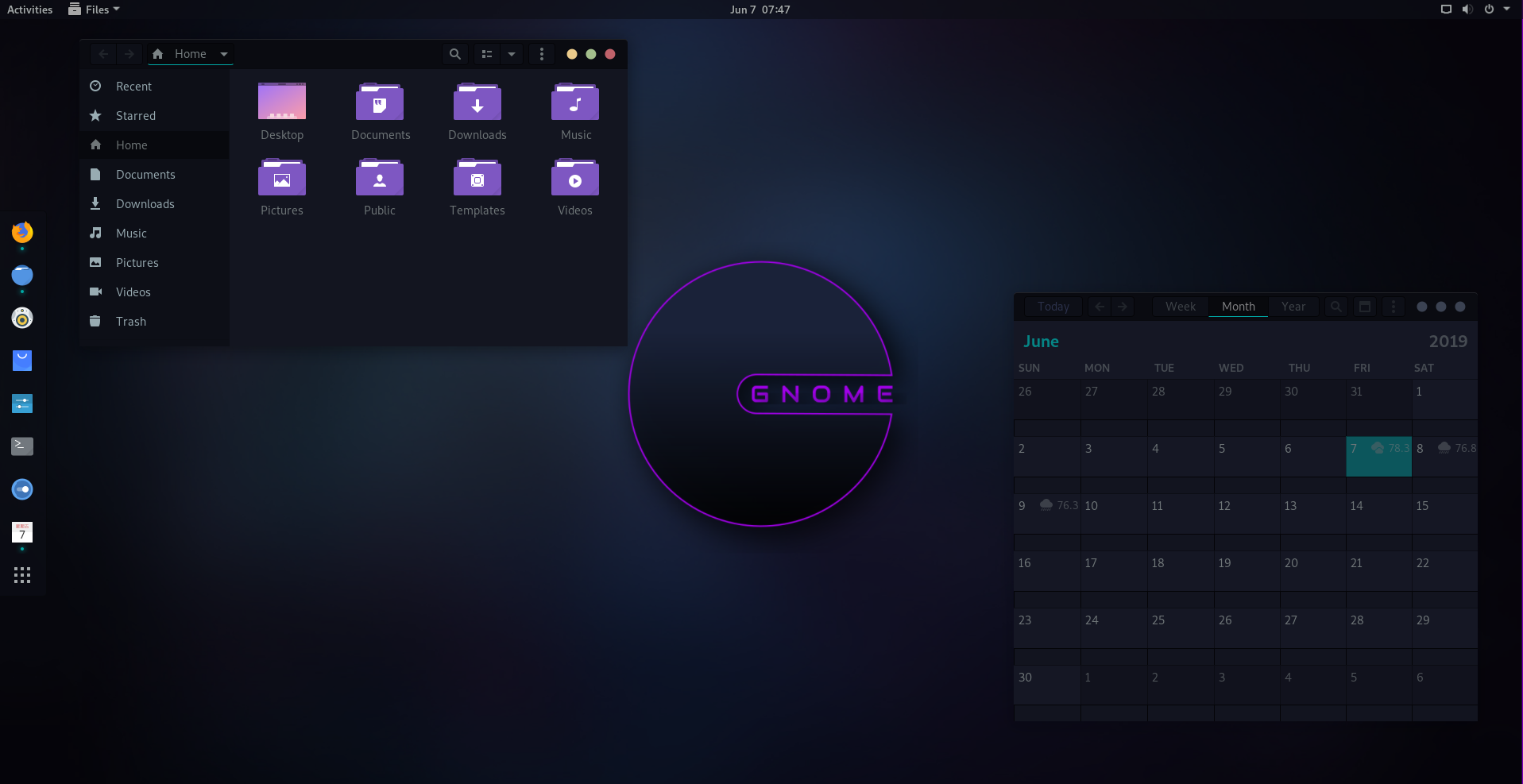Select Videos in sidebar
The width and height of the screenshot is (1523, 784).
pyautogui.click(x=154, y=292)
